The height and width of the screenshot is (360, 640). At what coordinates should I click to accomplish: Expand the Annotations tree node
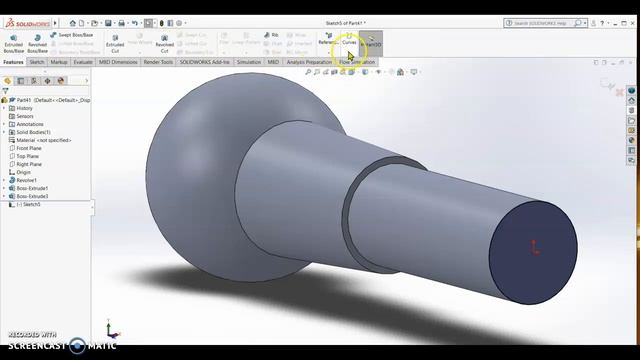point(4,124)
